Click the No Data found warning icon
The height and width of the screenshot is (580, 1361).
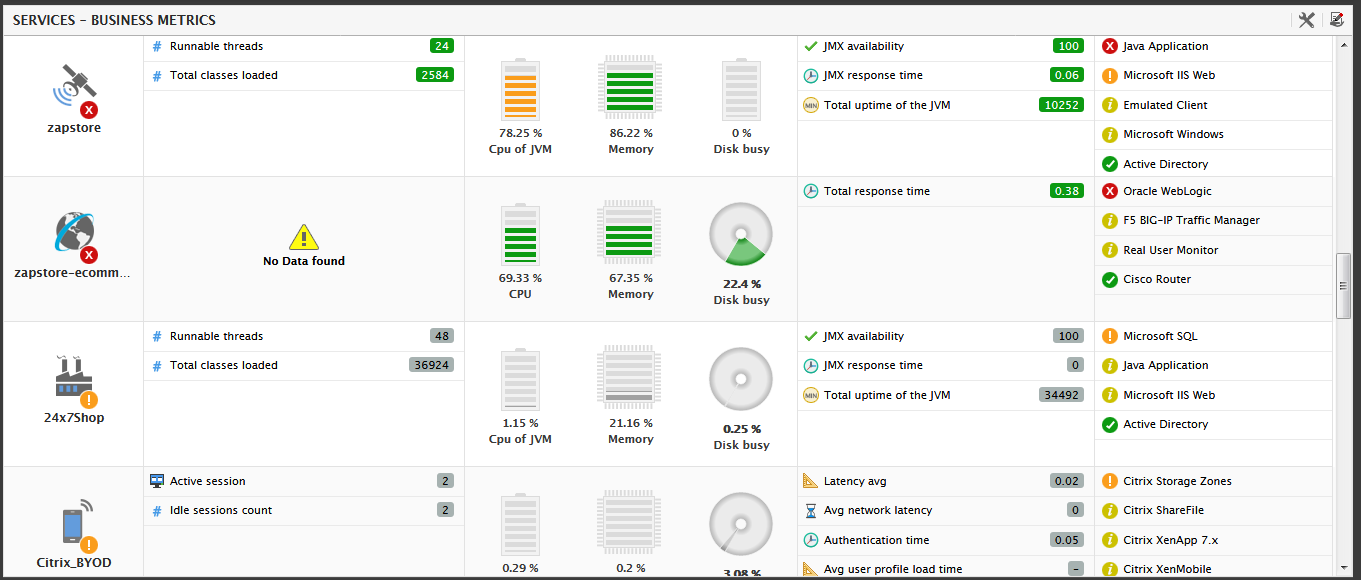coord(303,237)
